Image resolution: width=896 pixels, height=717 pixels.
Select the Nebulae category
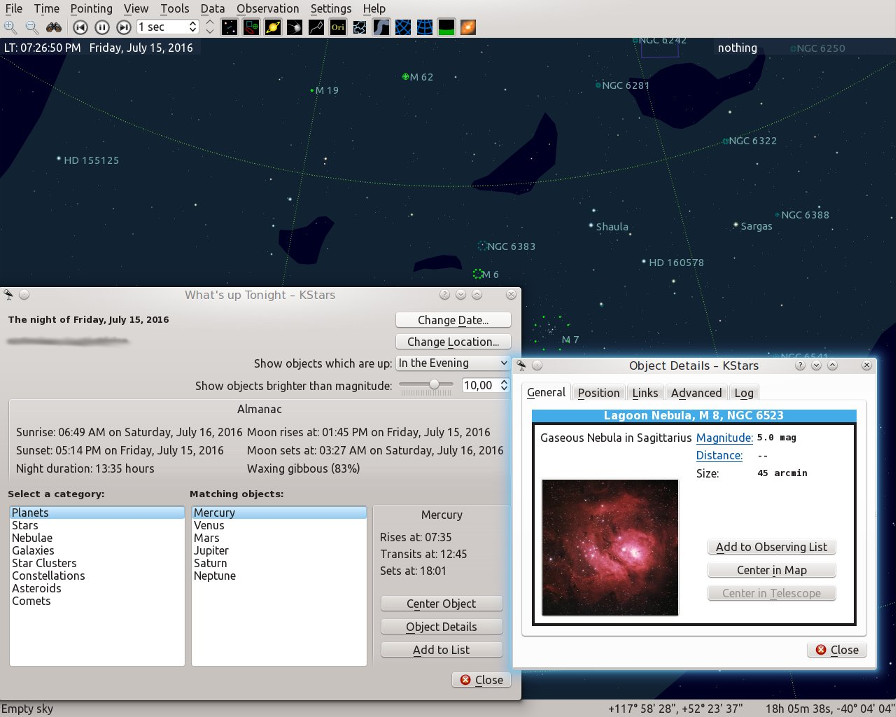(97, 538)
